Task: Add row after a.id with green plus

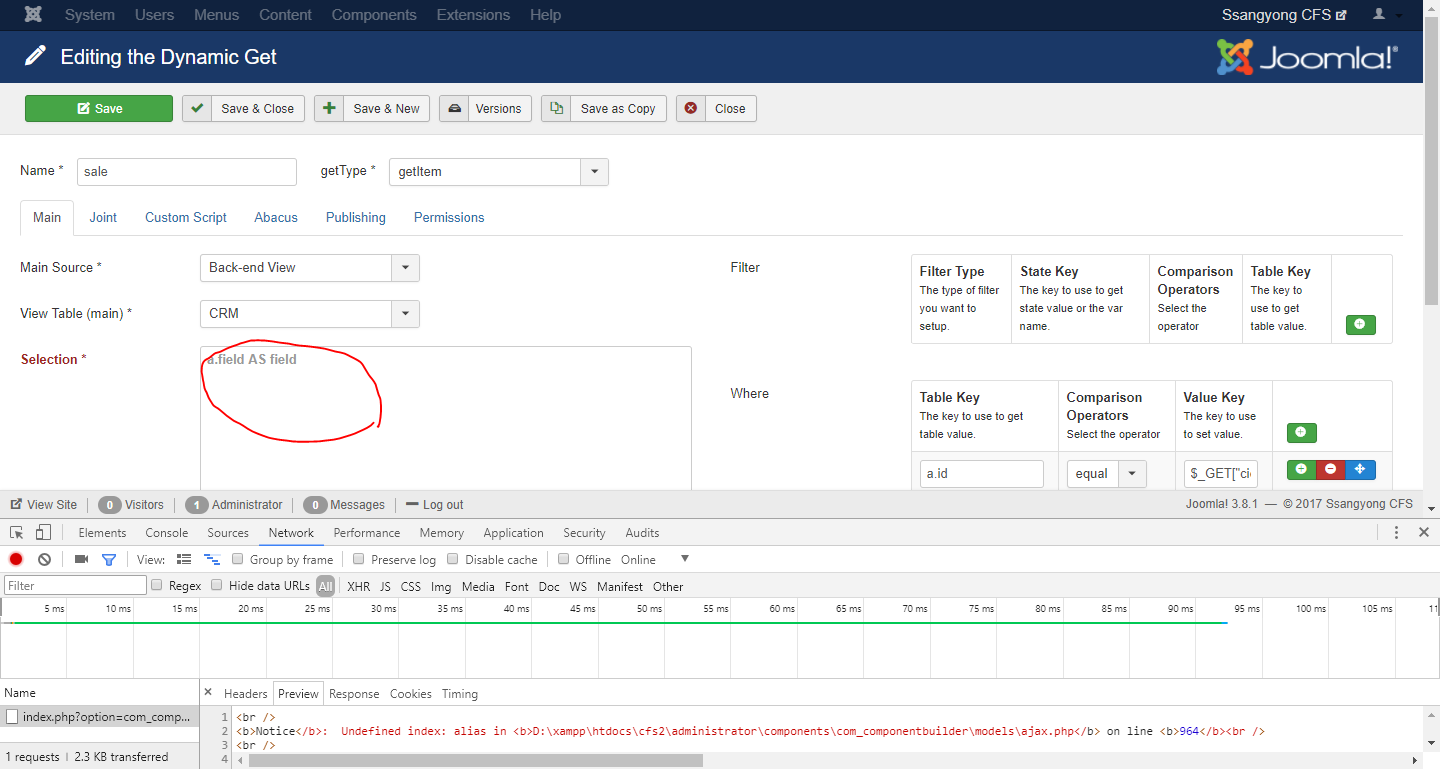Action: [1301, 470]
